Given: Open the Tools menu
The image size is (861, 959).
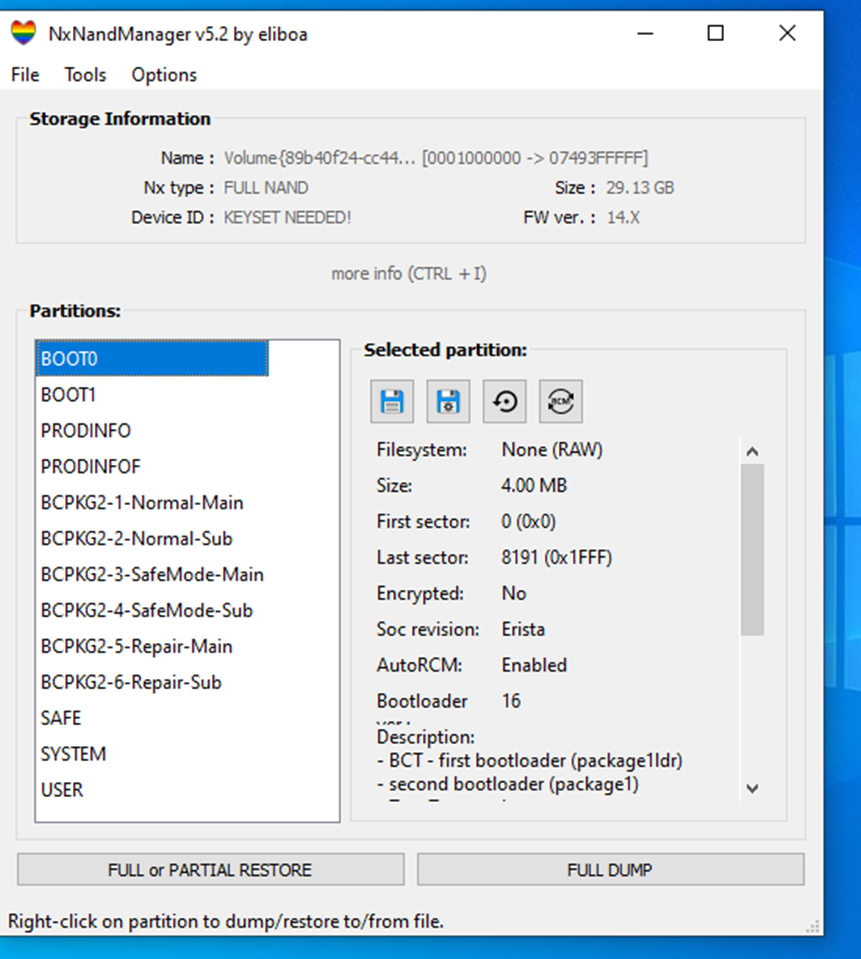Looking at the screenshot, I should 85,75.
